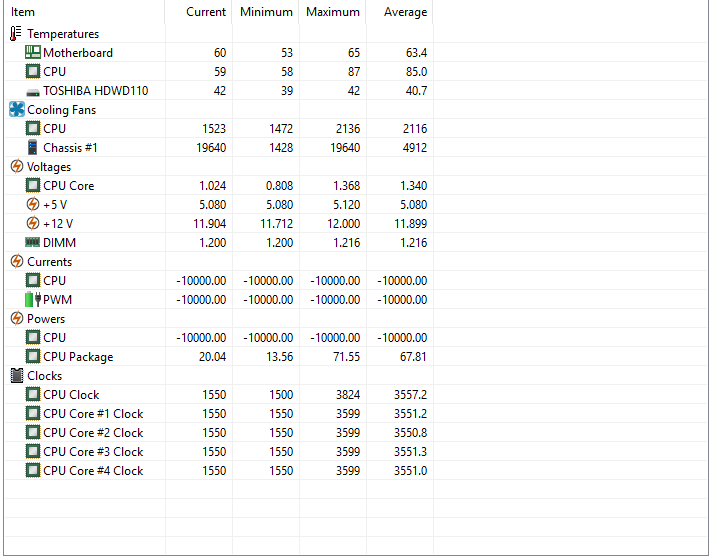Select the Chassis #1 fan row label
The height and width of the screenshot is (556, 711).
click(70, 148)
